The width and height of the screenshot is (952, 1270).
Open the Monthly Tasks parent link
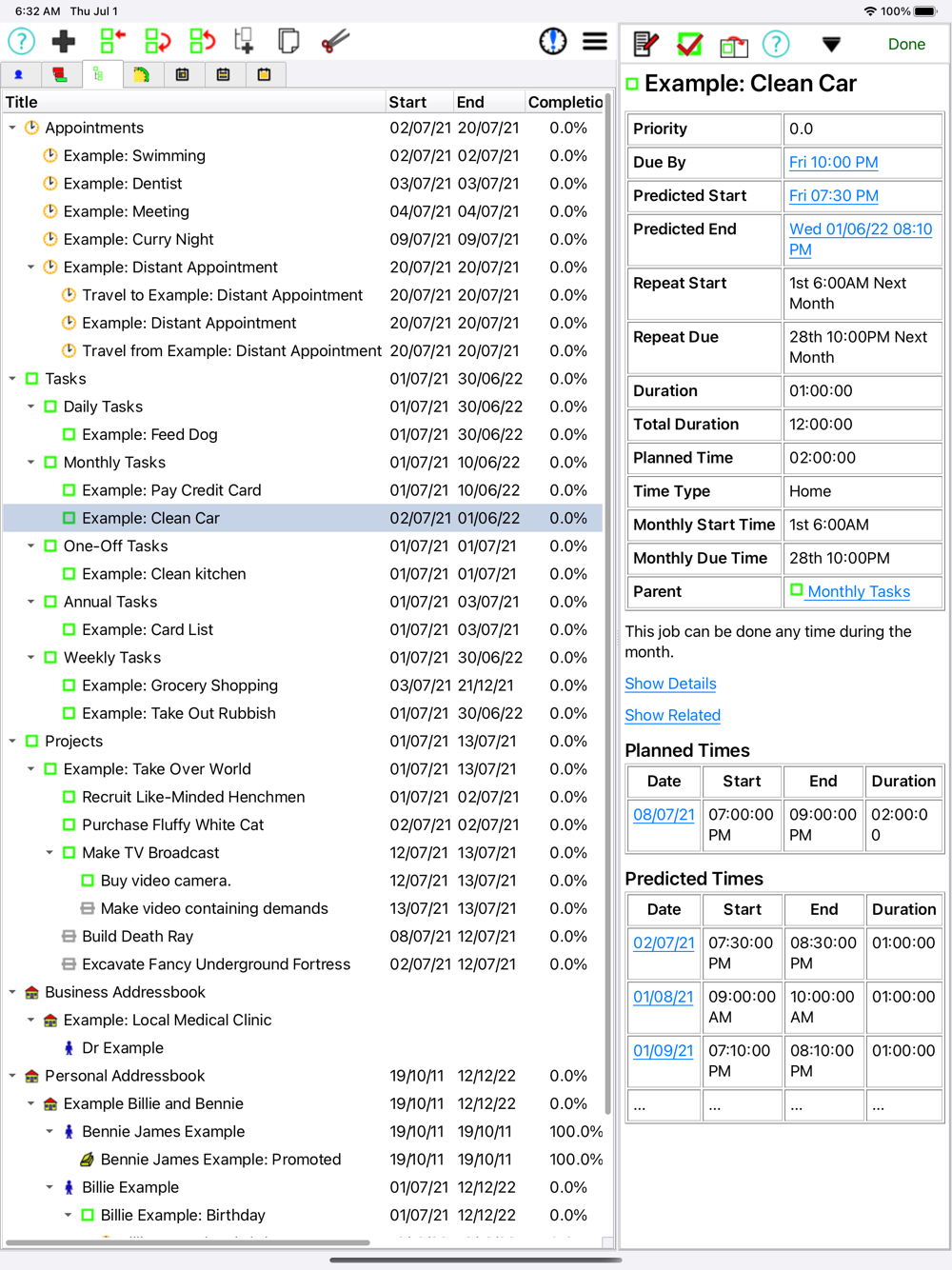(858, 591)
